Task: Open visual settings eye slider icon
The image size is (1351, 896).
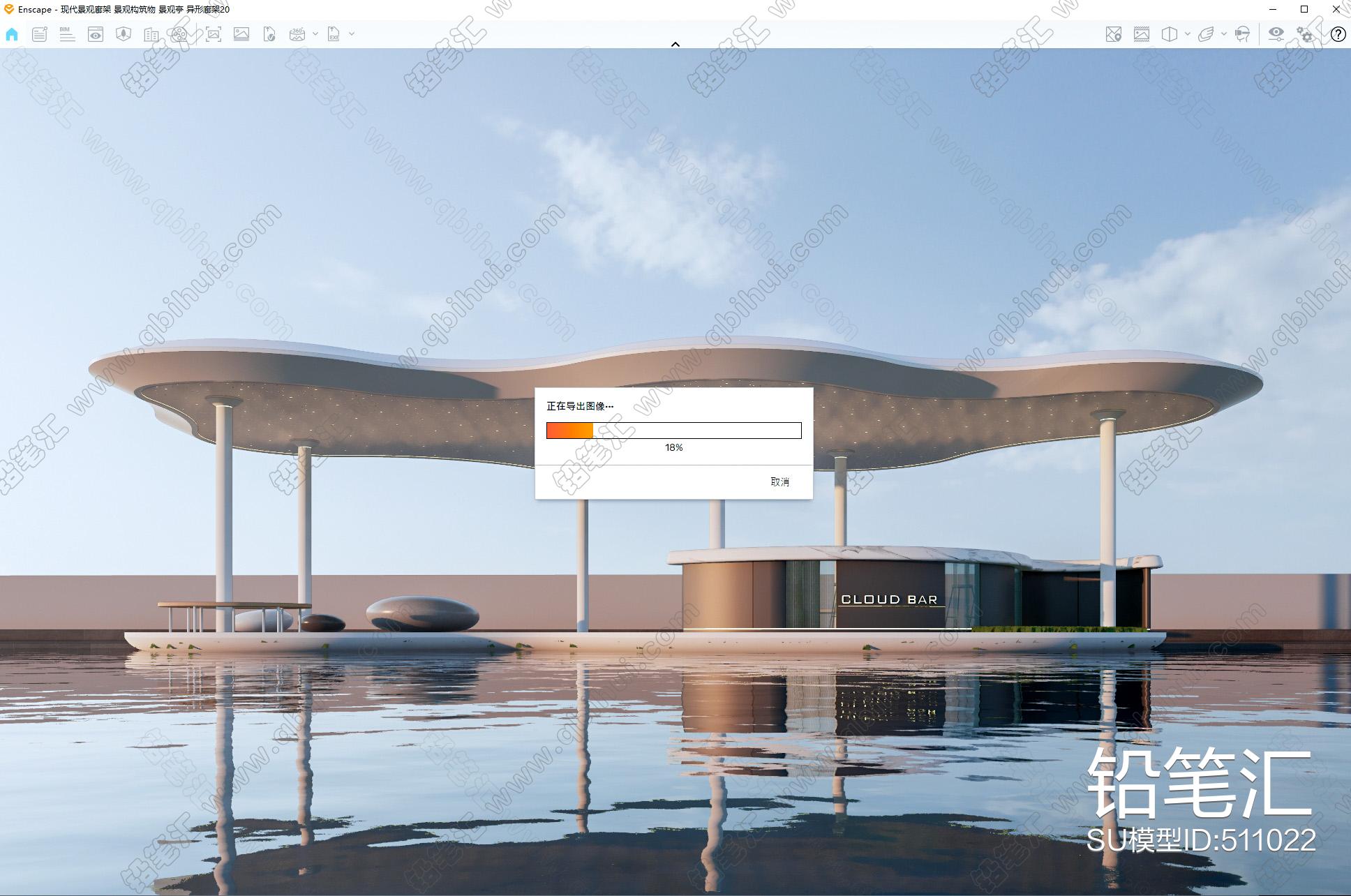Action: (1276, 34)
